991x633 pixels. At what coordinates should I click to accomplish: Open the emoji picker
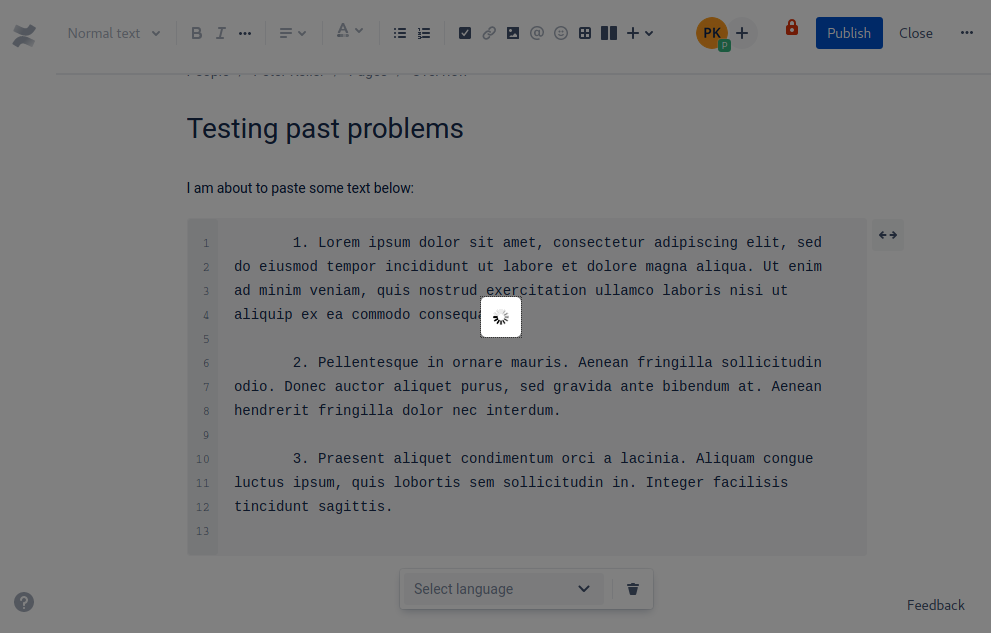tap(560, 32)
